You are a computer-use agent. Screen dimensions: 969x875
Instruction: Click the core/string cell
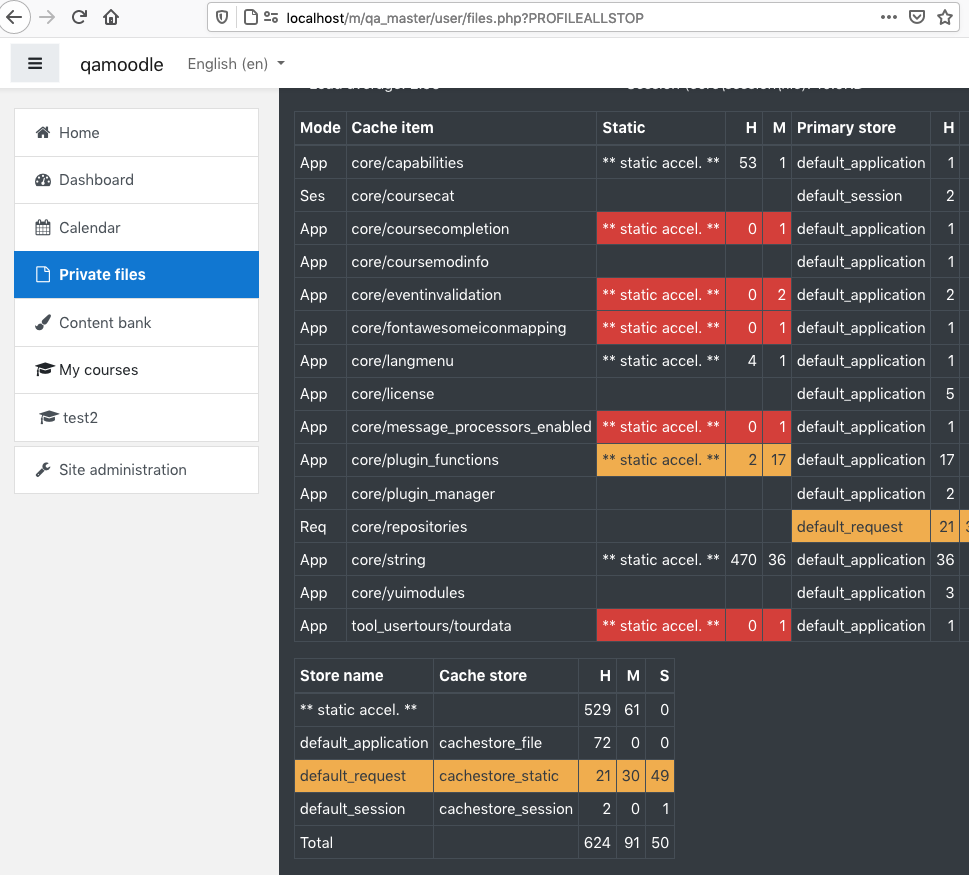point(471,560)
